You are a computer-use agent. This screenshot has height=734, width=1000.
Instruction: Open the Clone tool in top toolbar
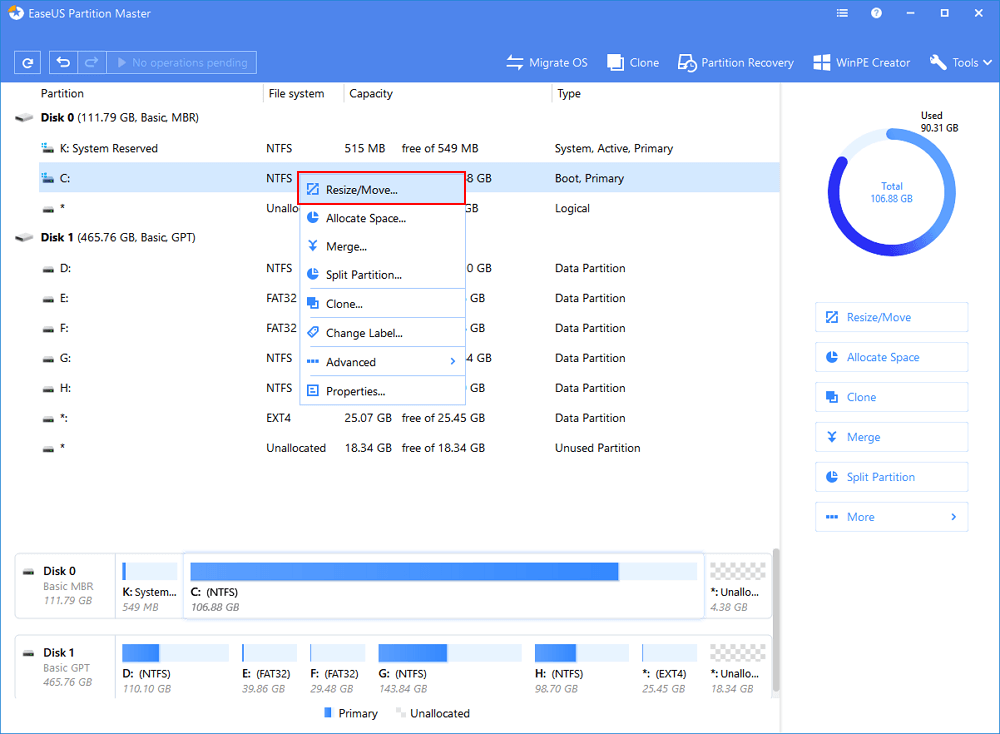pyautogui.click(x=633, y=62)
